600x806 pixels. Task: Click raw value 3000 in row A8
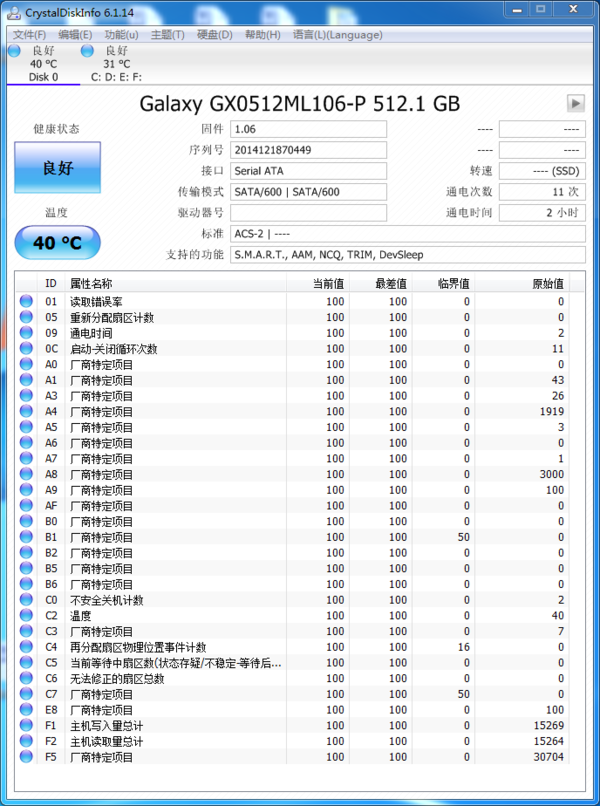[x=552, y=474]
